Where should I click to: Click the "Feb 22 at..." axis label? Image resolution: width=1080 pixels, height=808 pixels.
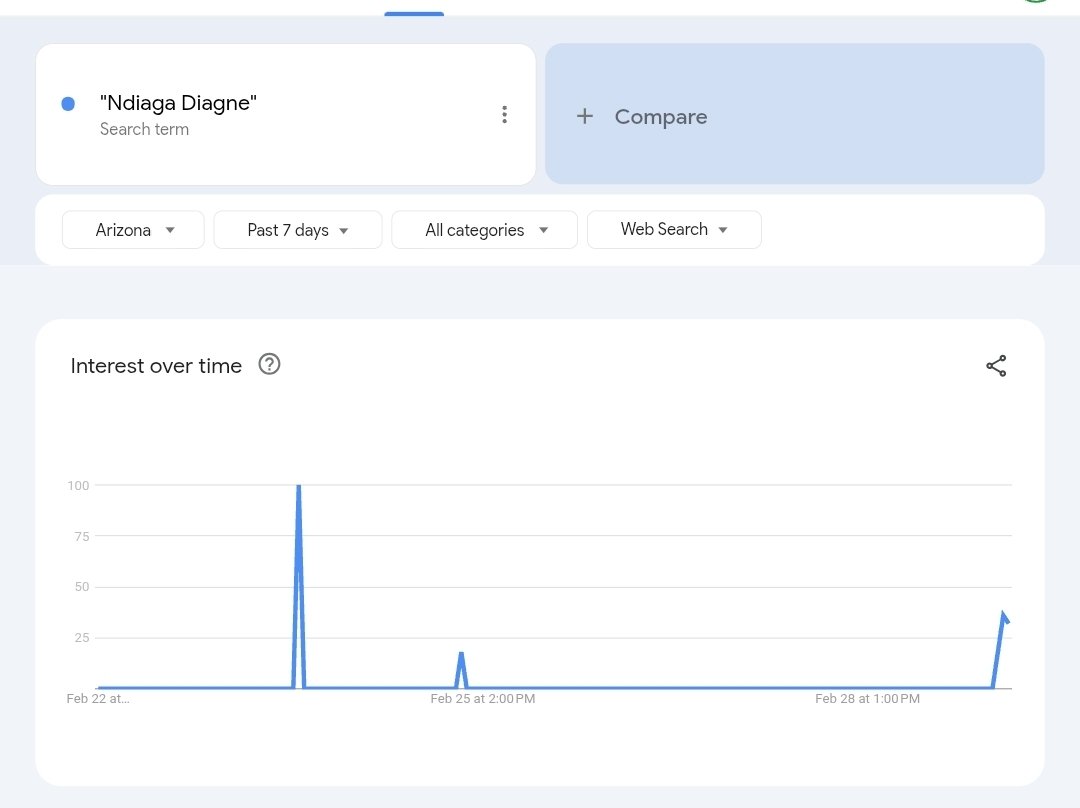pyautogui.click(x=98, y=698)
